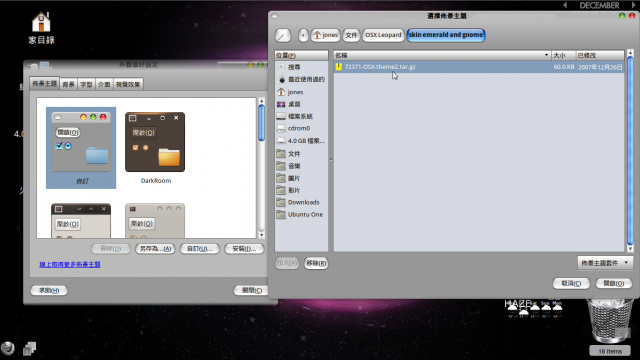The image size is (640, 360).
Task: Click the Install button in appearance preferences
Action: pos(244,249)
